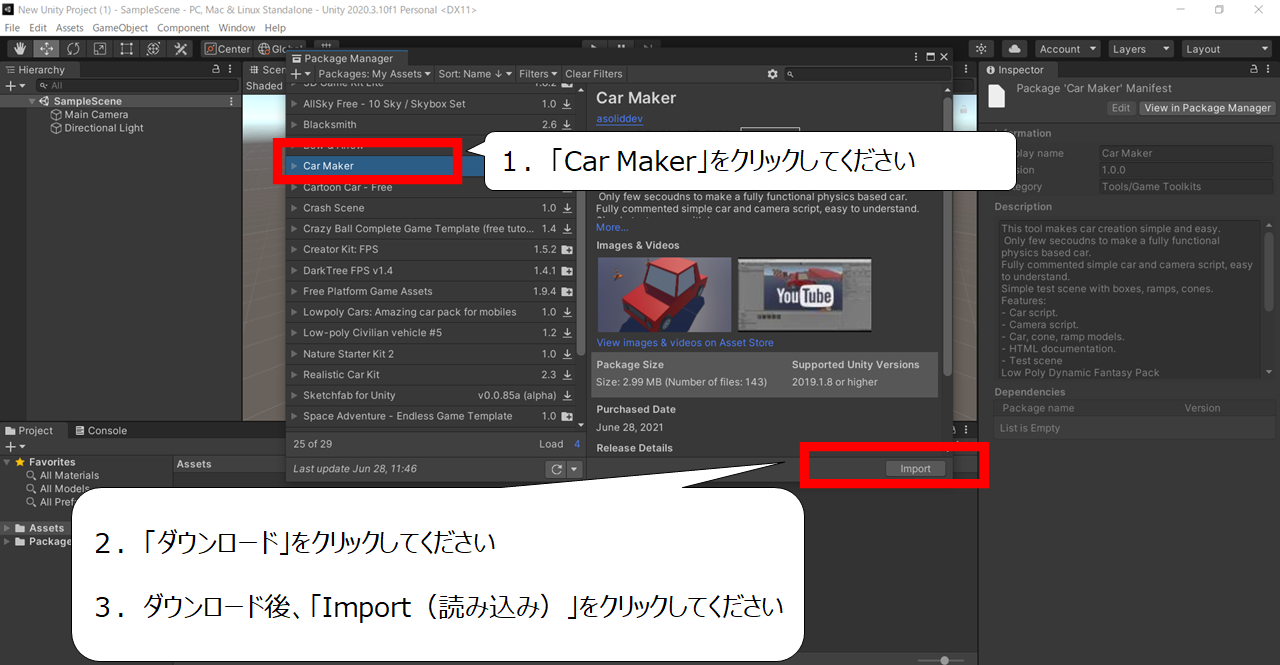Open Inspector panel more options menu

[x=1270, y=70]
